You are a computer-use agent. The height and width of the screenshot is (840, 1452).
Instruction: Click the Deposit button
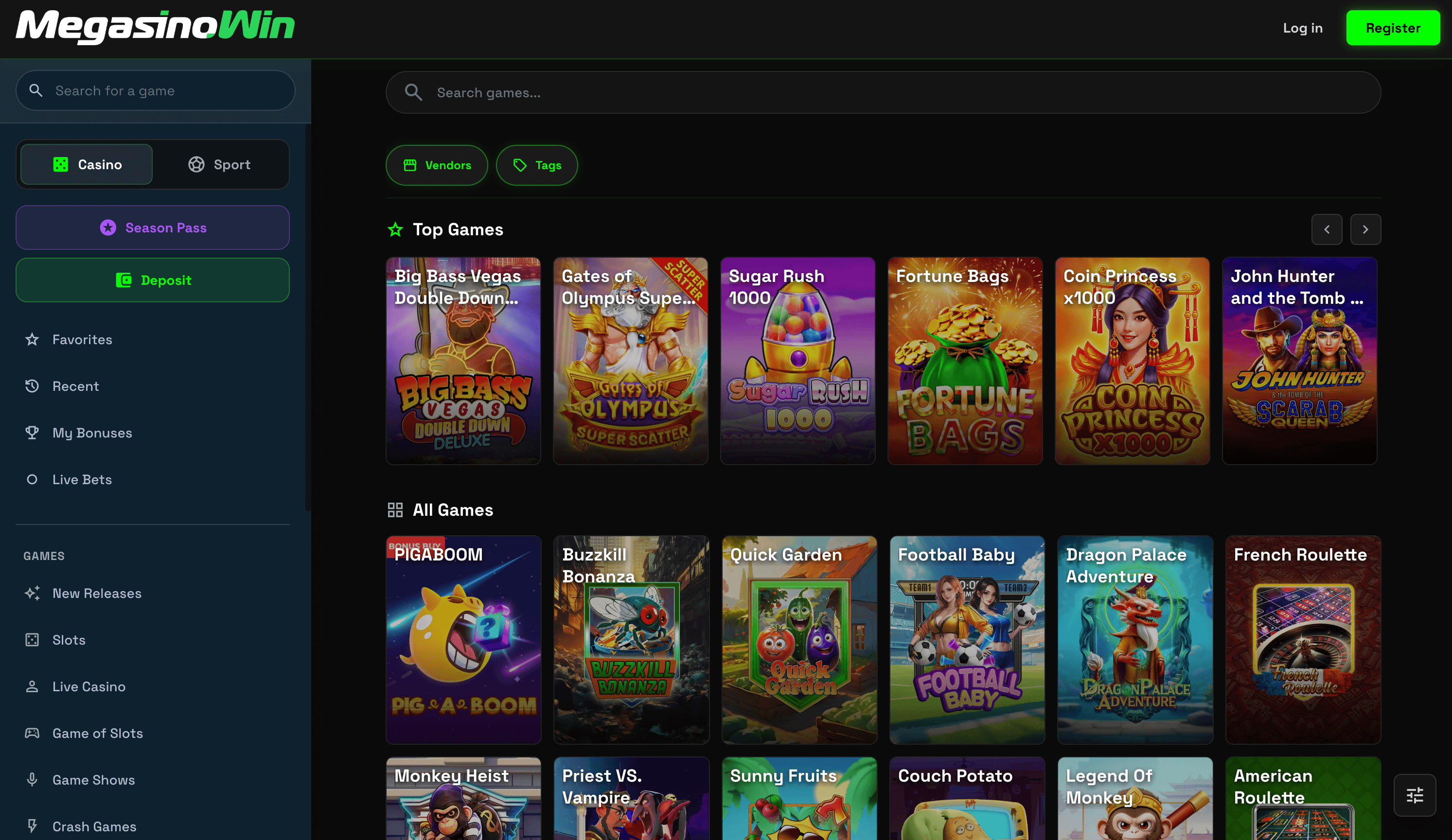[x=153, y=280]
